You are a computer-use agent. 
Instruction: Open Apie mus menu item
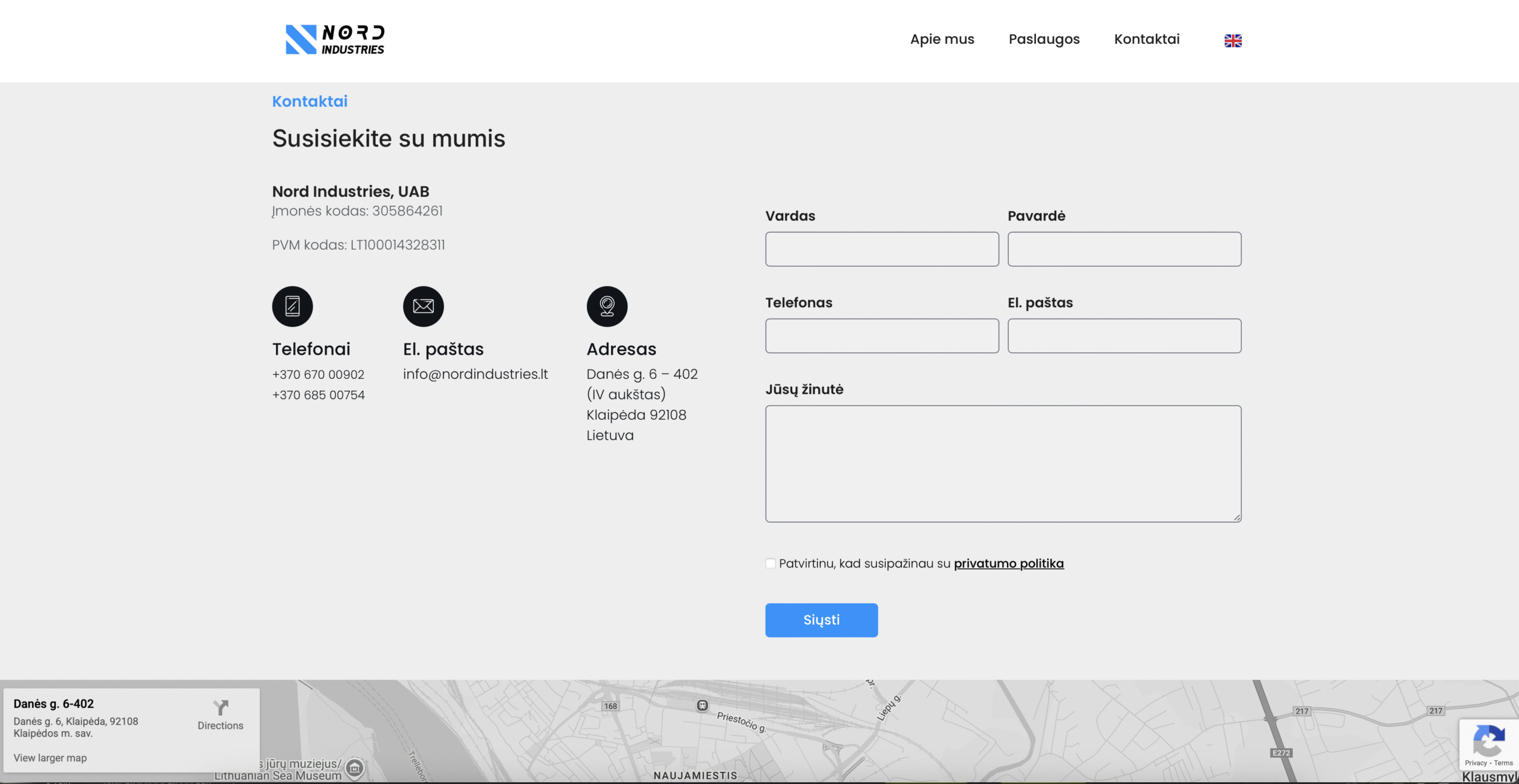(x=942, y=39)
